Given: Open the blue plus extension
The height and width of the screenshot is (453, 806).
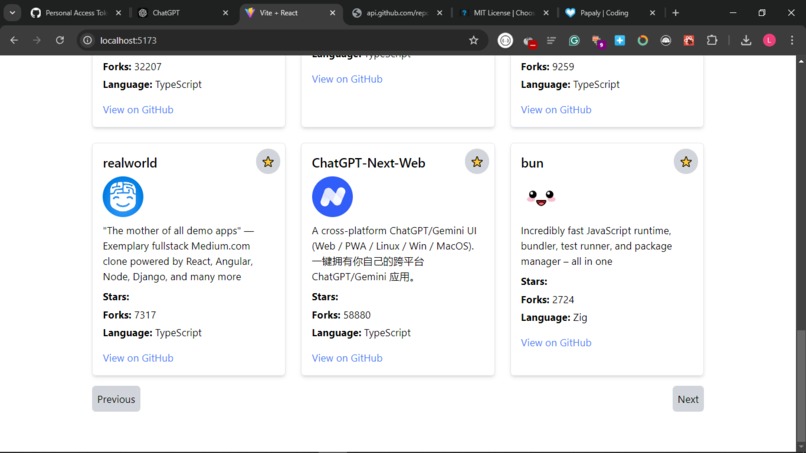Looking at the screenshot, I should click(x=620, y=40).
